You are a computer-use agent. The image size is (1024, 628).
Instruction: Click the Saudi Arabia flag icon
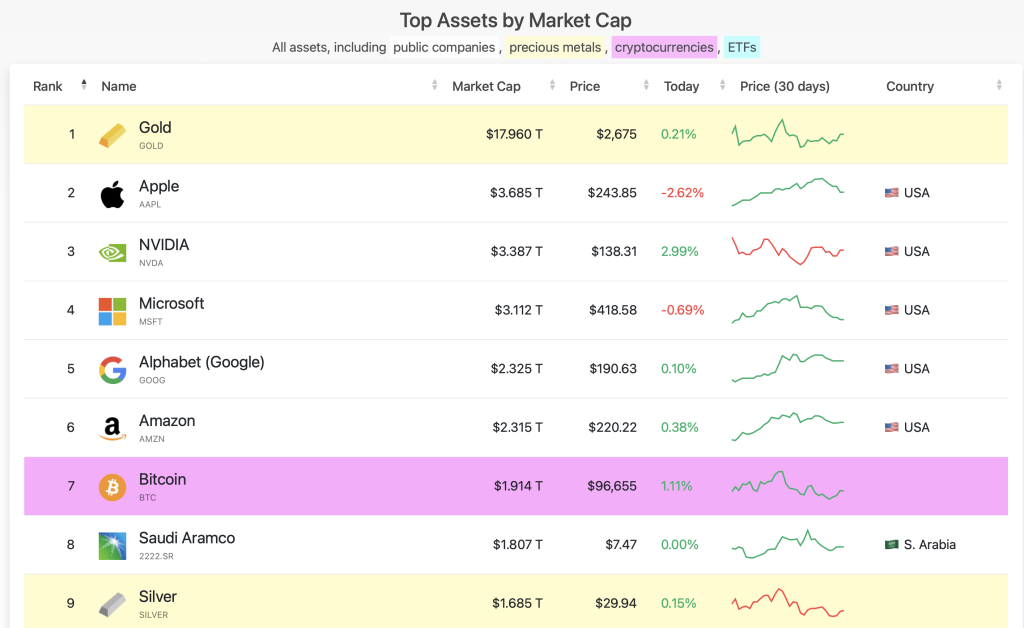(x=891, y=544)
